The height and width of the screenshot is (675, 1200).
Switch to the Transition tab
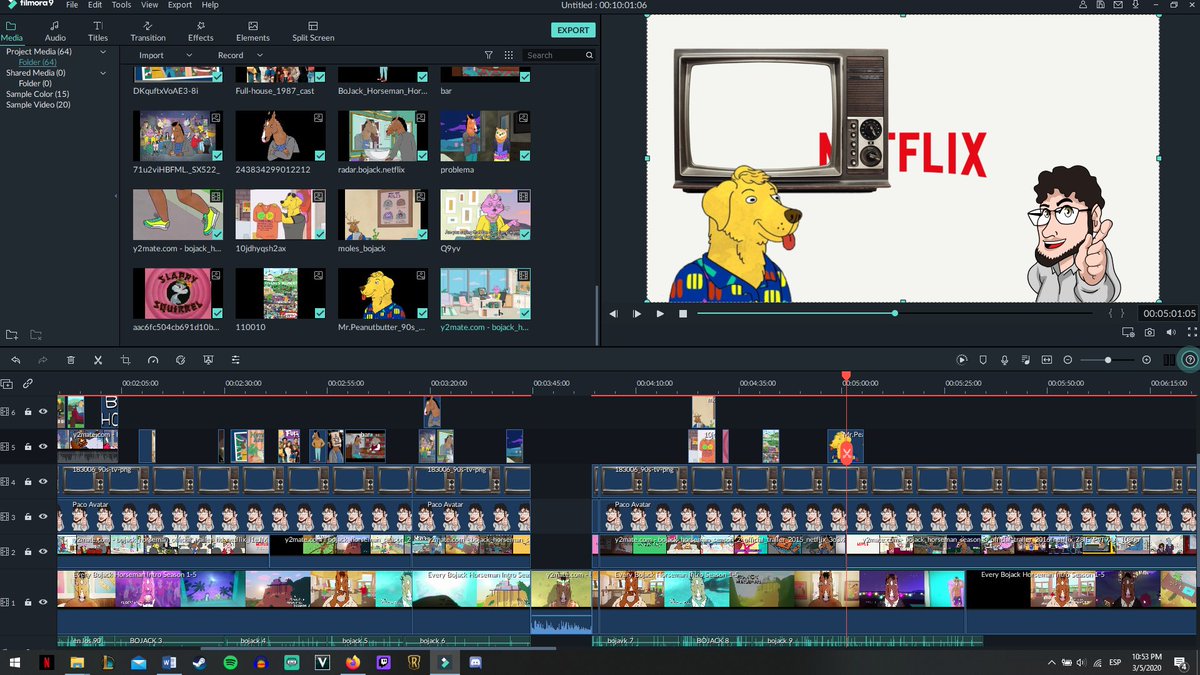coord(148,31)
